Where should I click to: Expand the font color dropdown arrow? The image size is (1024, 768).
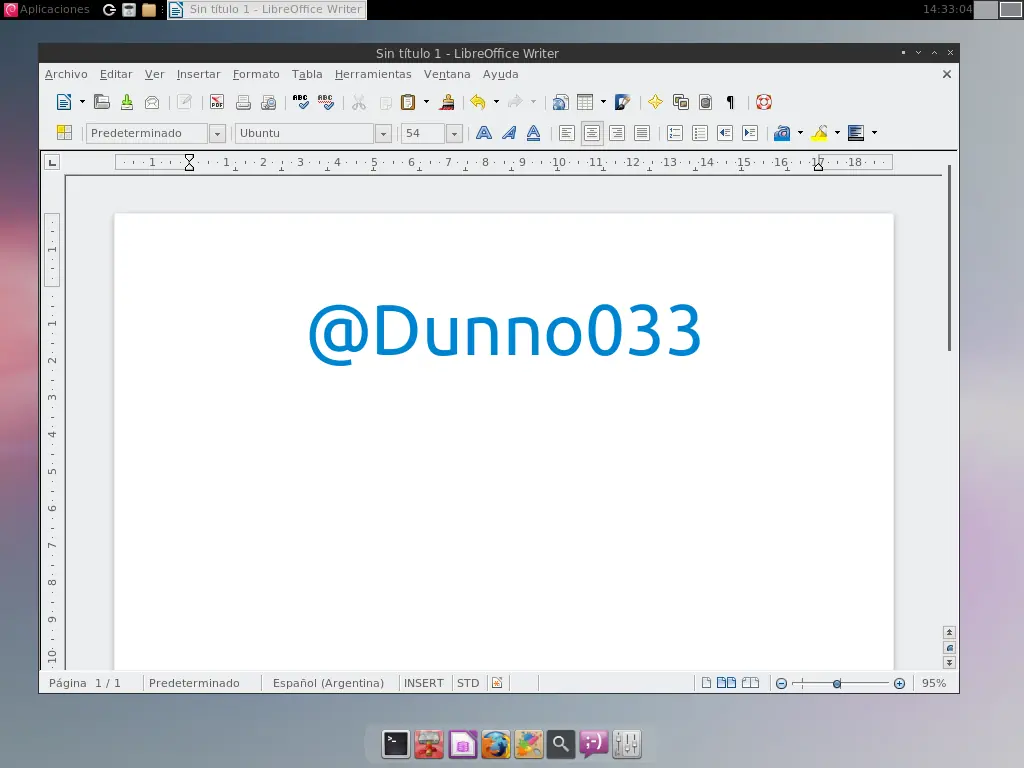(800, 133)
